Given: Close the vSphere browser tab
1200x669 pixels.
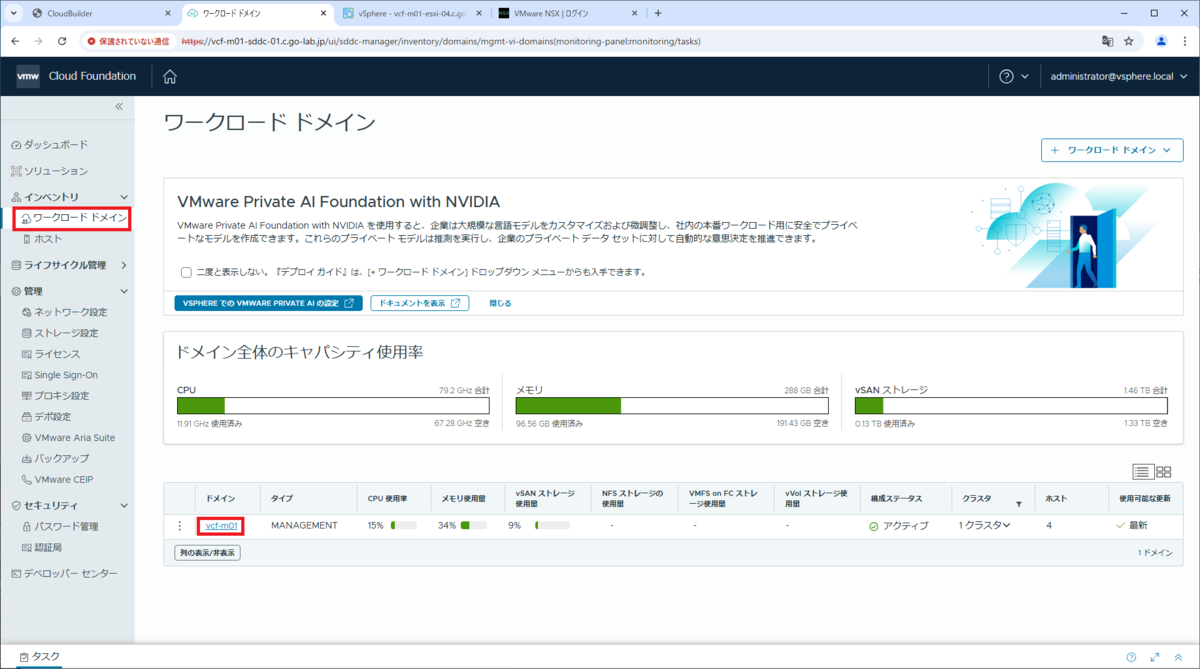Looking at the screenshot, I should point(477,13).
